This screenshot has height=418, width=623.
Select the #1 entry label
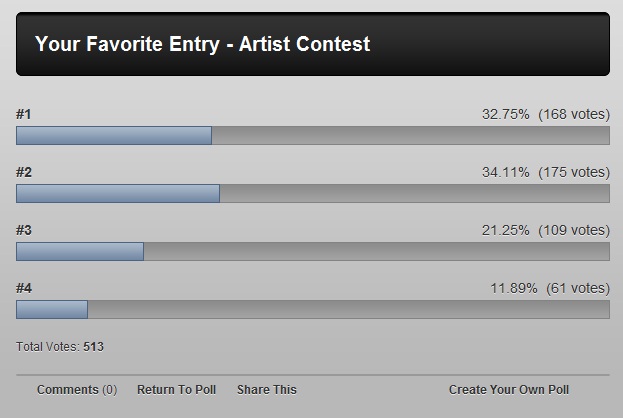pos(24,114)
